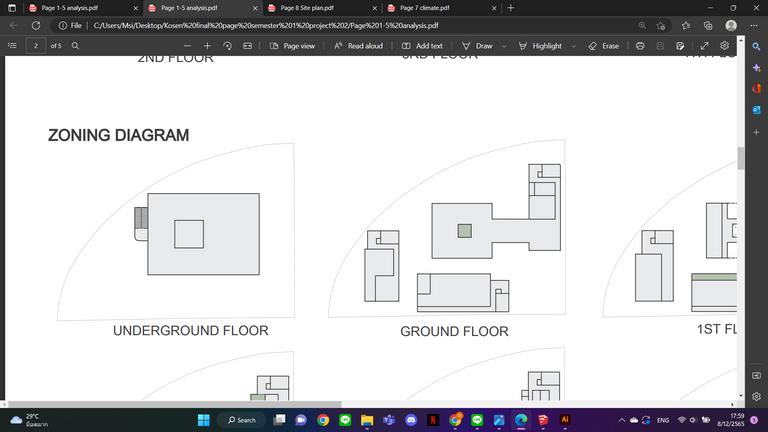The height and width of the screenshot is (432, 768).
Task: Open File Explorer from taskbar
Action: click(x=367, y=420)
